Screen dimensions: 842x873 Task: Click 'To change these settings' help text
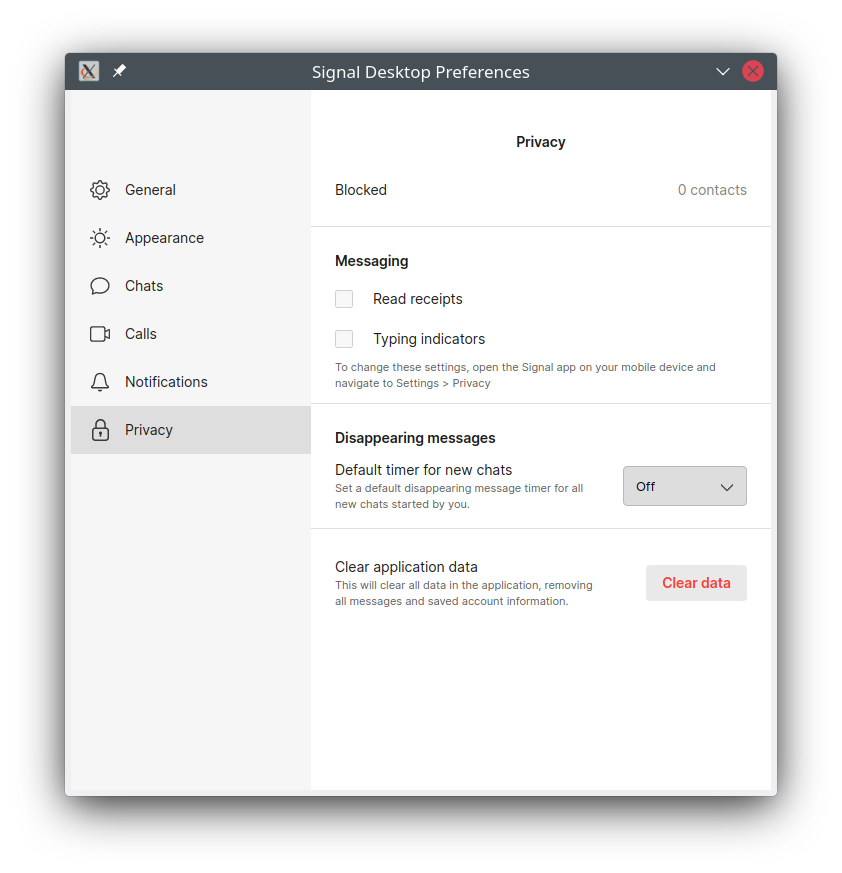pos(525,375)
